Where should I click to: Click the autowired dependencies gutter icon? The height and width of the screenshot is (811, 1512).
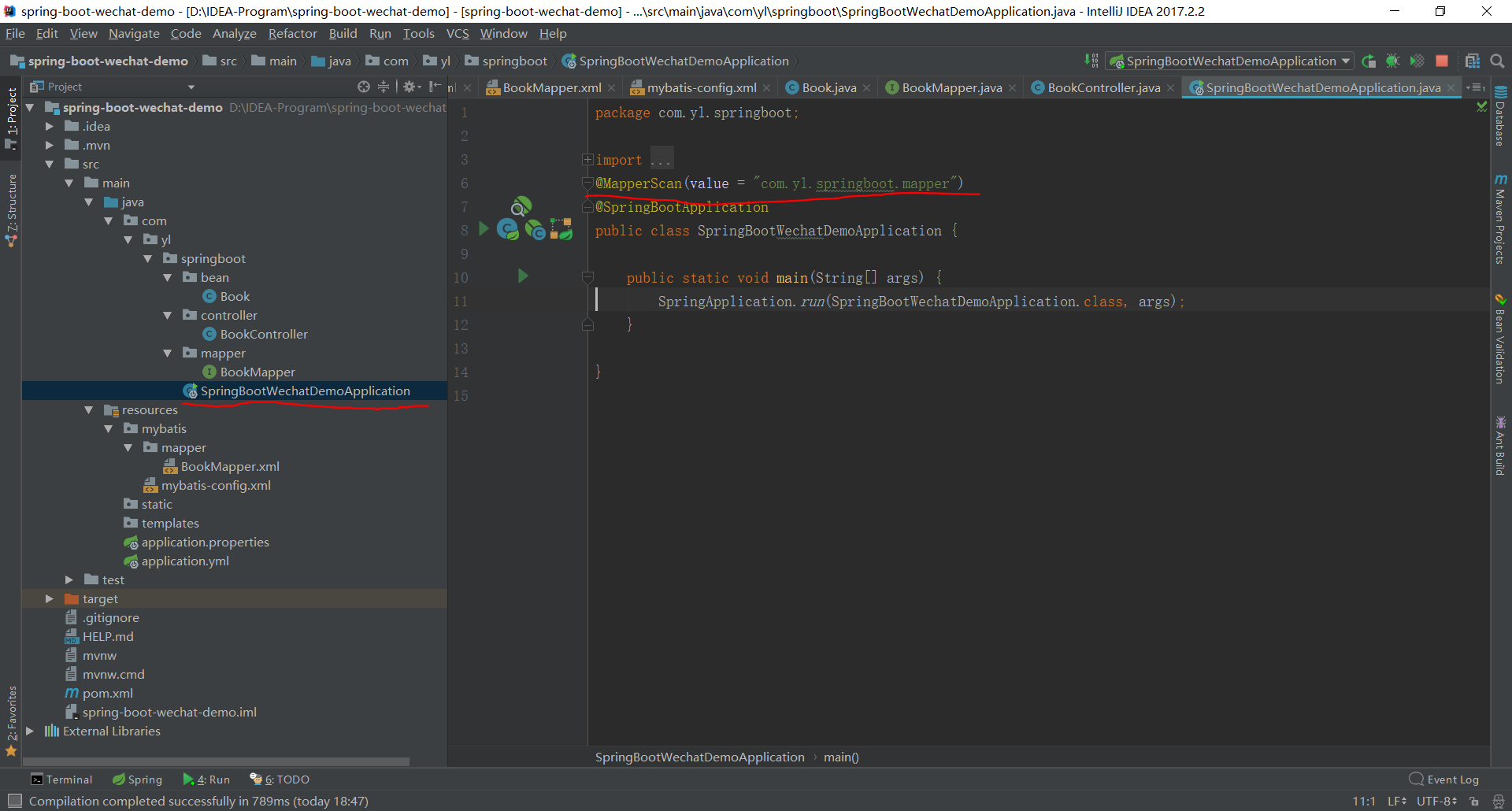pos(561,230)
